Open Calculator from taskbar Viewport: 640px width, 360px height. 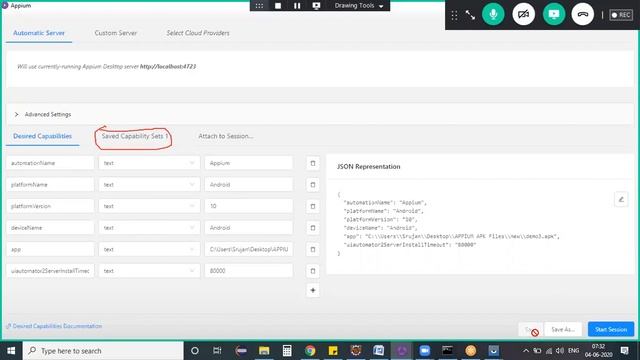[287, 351]
